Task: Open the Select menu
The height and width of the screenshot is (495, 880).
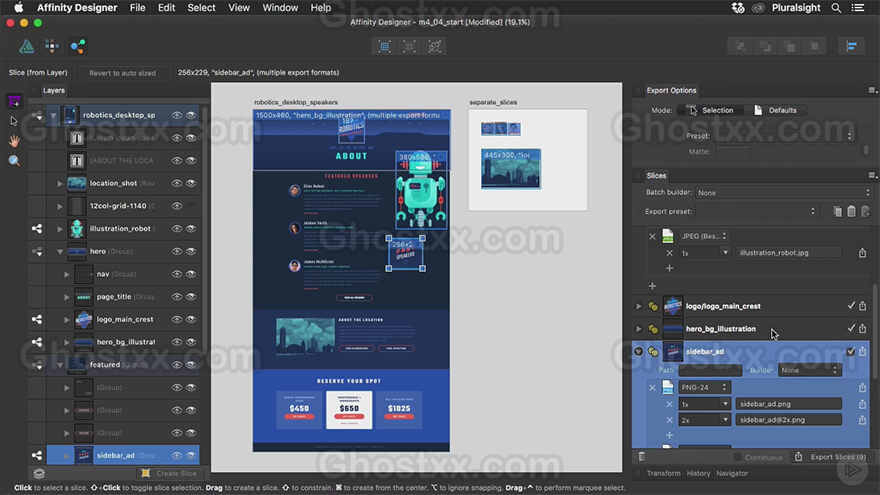Action: [x=201, y=8]
